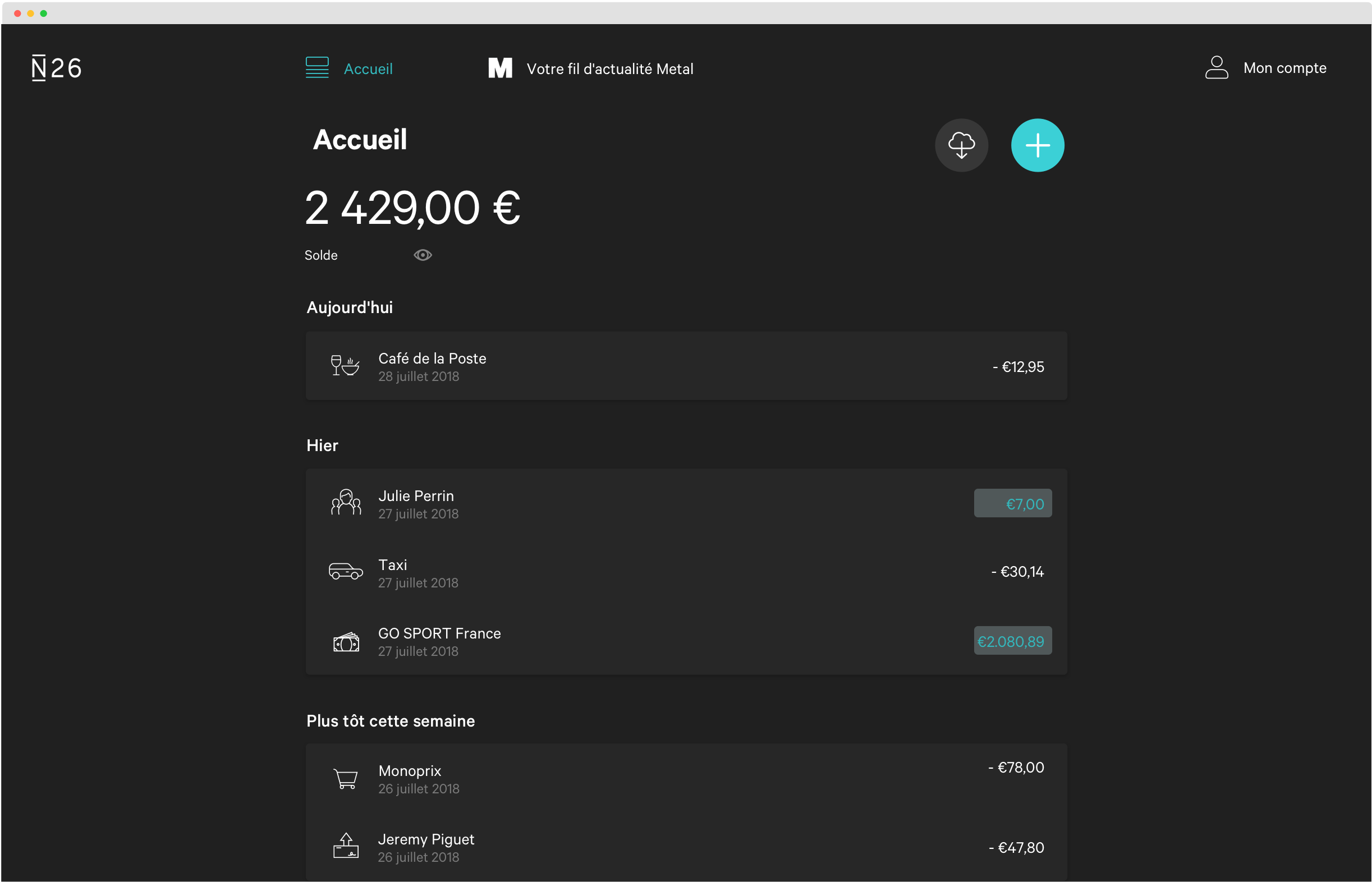Click the N26 logo
This screenshot has height=882, width=1372.
tap(56, 67)
